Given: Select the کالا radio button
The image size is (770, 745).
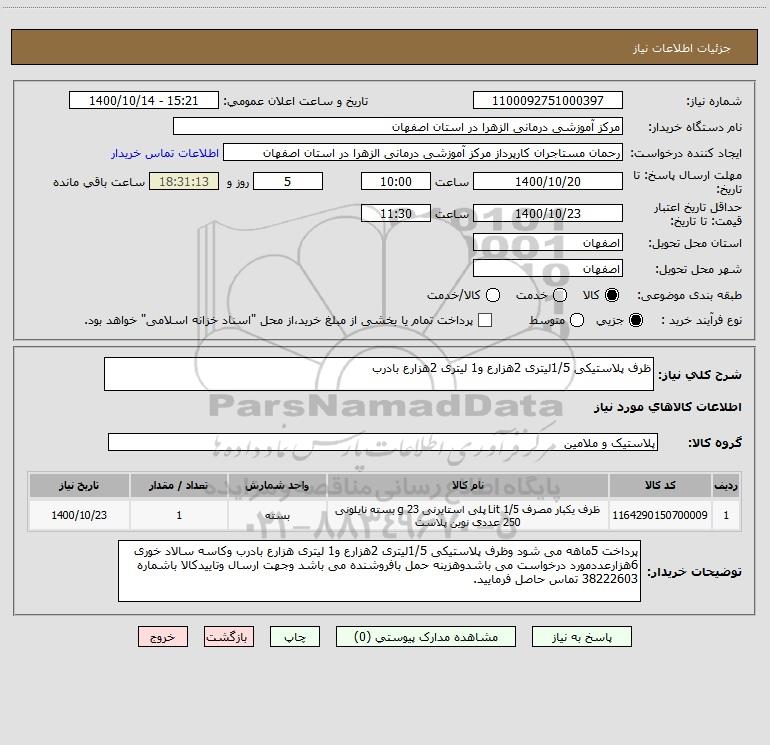Looking at the screenshot, I should click(612, 295).
